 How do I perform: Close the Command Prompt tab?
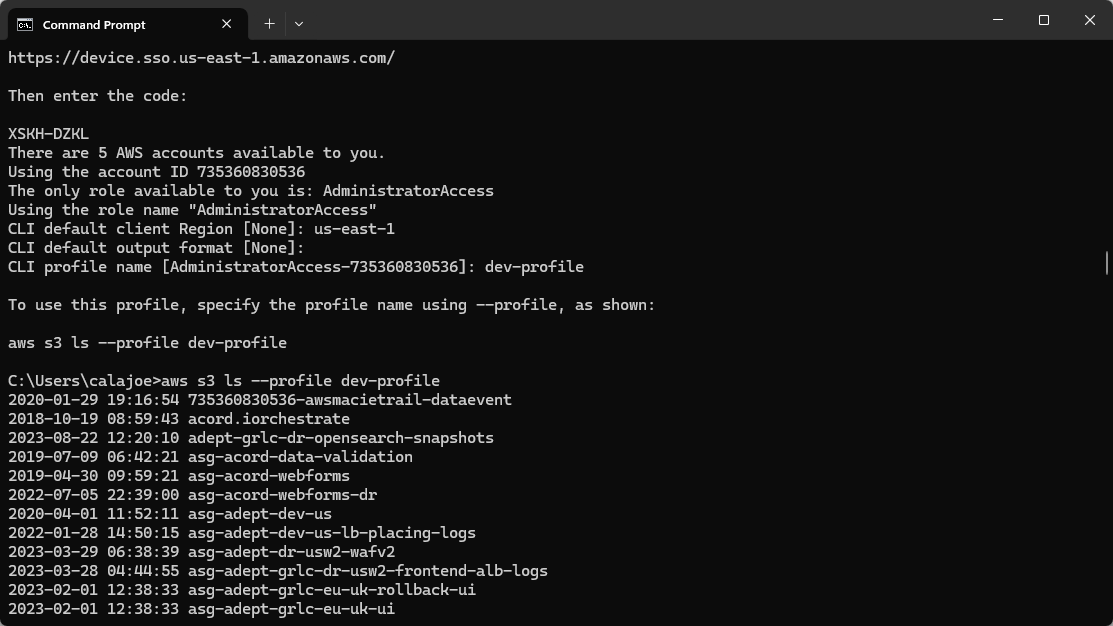click(x=227, y=24)
